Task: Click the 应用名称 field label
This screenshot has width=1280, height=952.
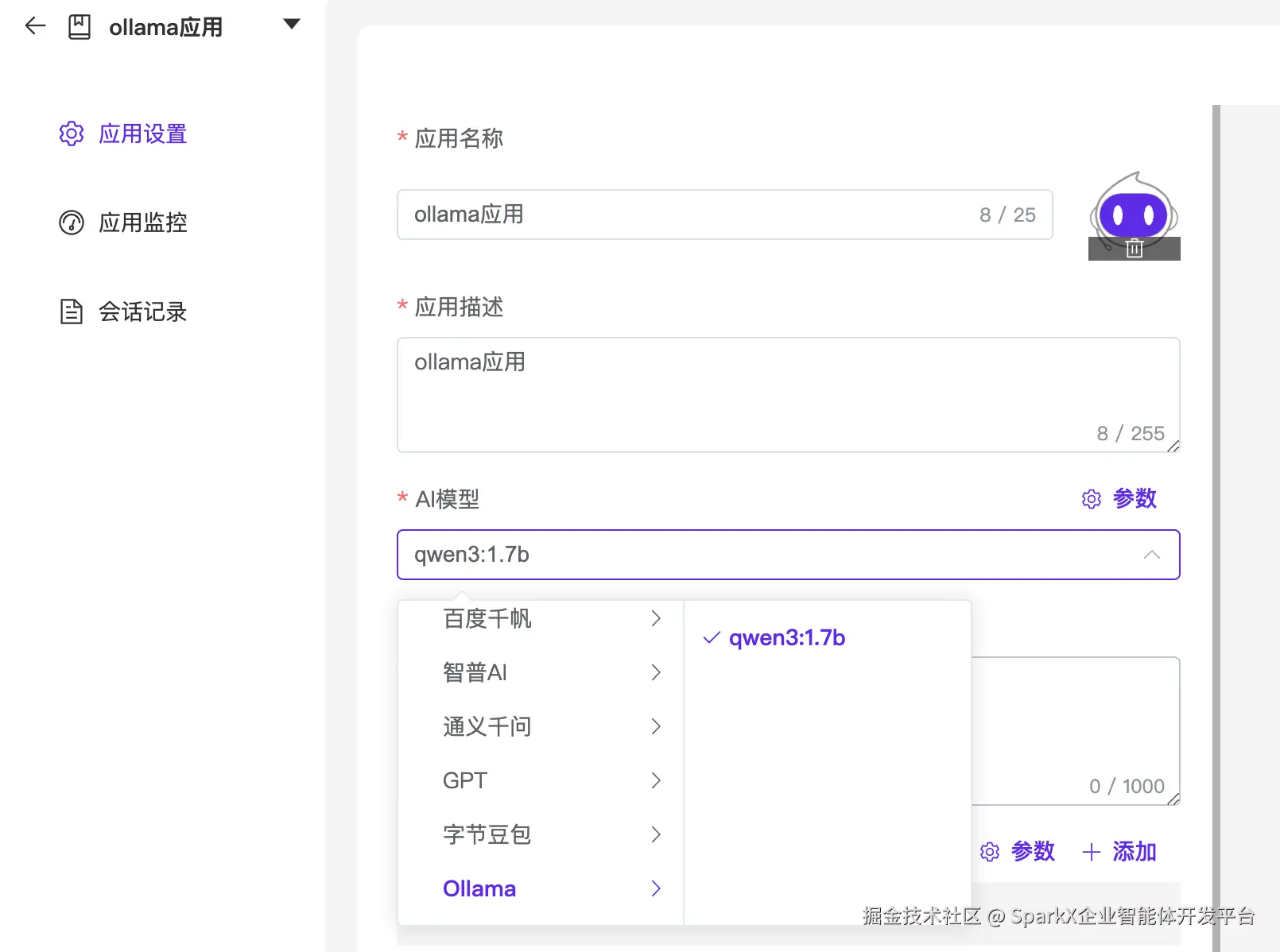Action: pyautogui.click(x=459, y=138)
